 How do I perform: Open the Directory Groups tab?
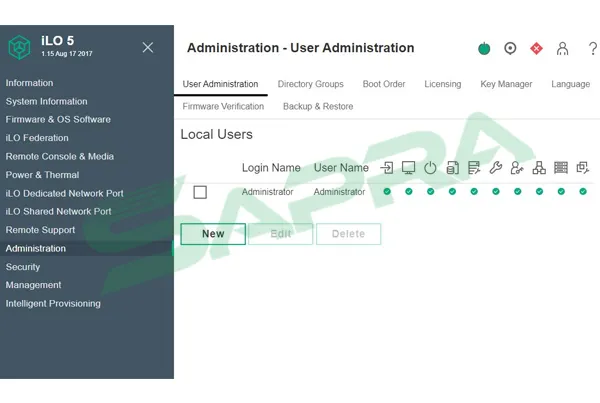coord(310,84)
